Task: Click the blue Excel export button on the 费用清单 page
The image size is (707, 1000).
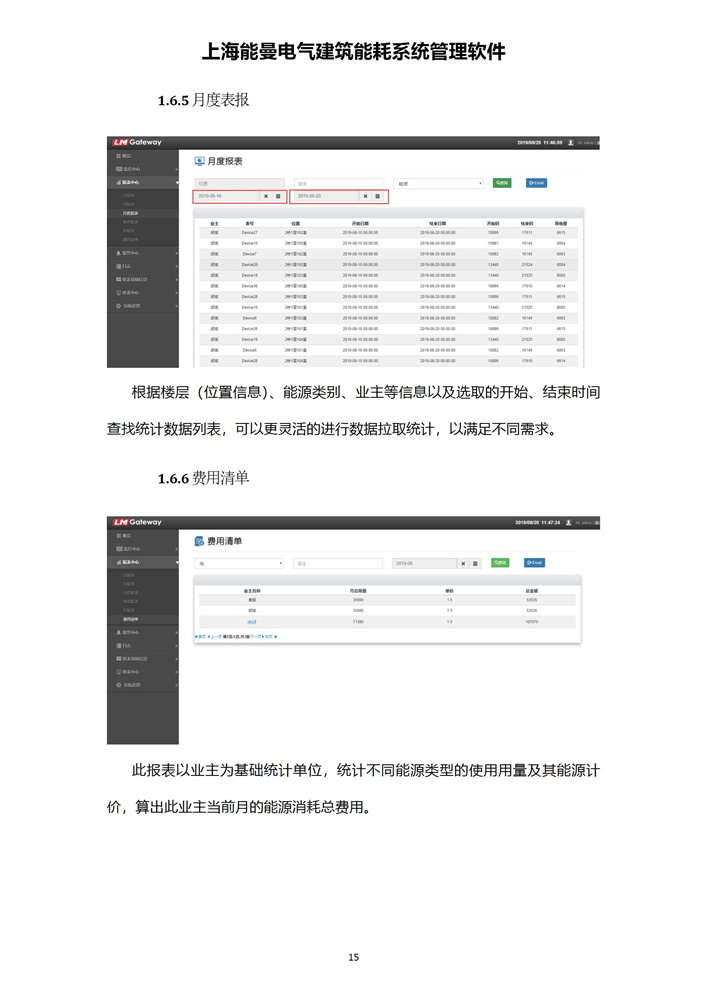Action: click(x=534, y=563)
